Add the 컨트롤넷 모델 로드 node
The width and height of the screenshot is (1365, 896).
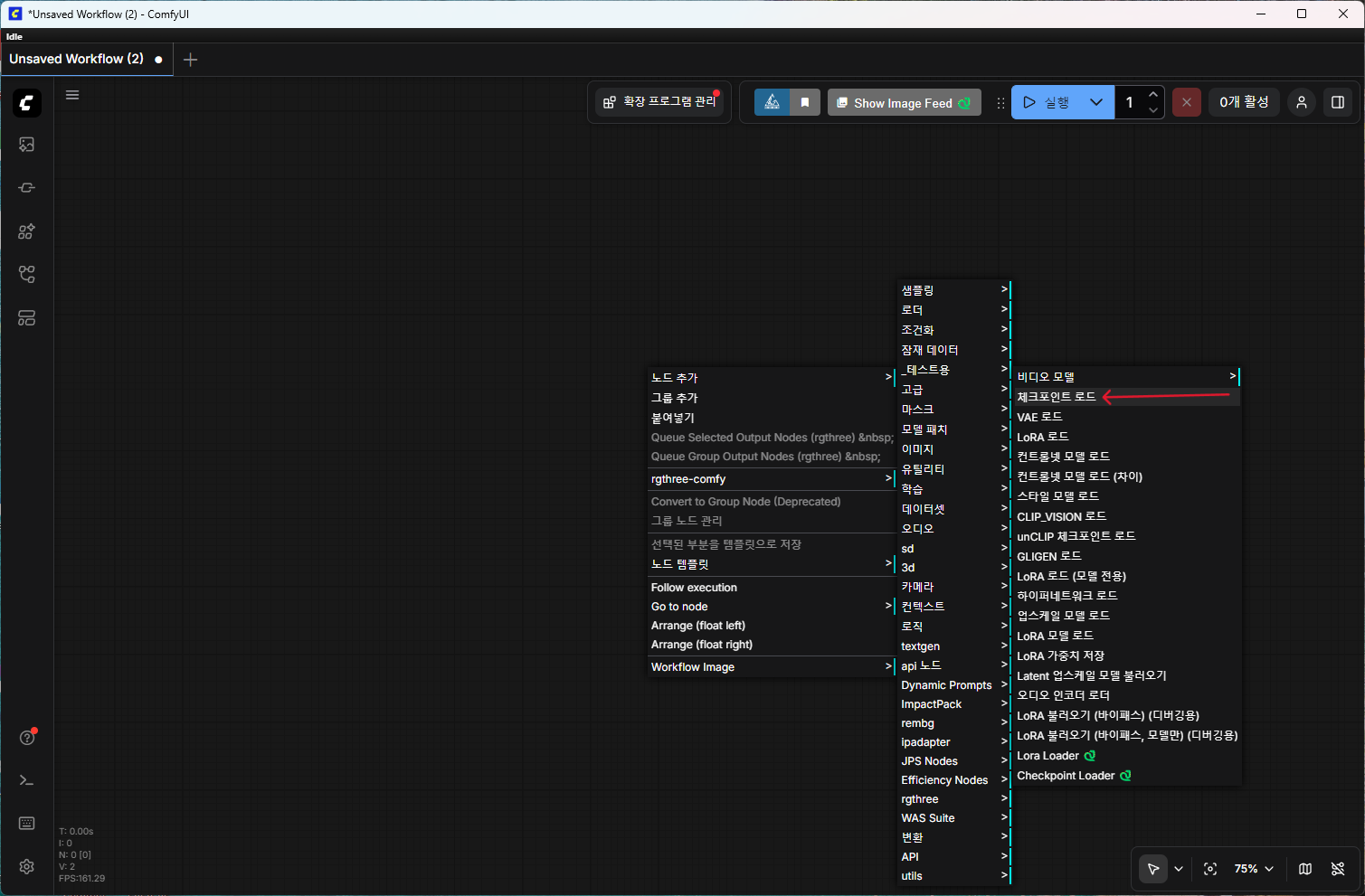pyautogui.click(x=1126, y=457)
